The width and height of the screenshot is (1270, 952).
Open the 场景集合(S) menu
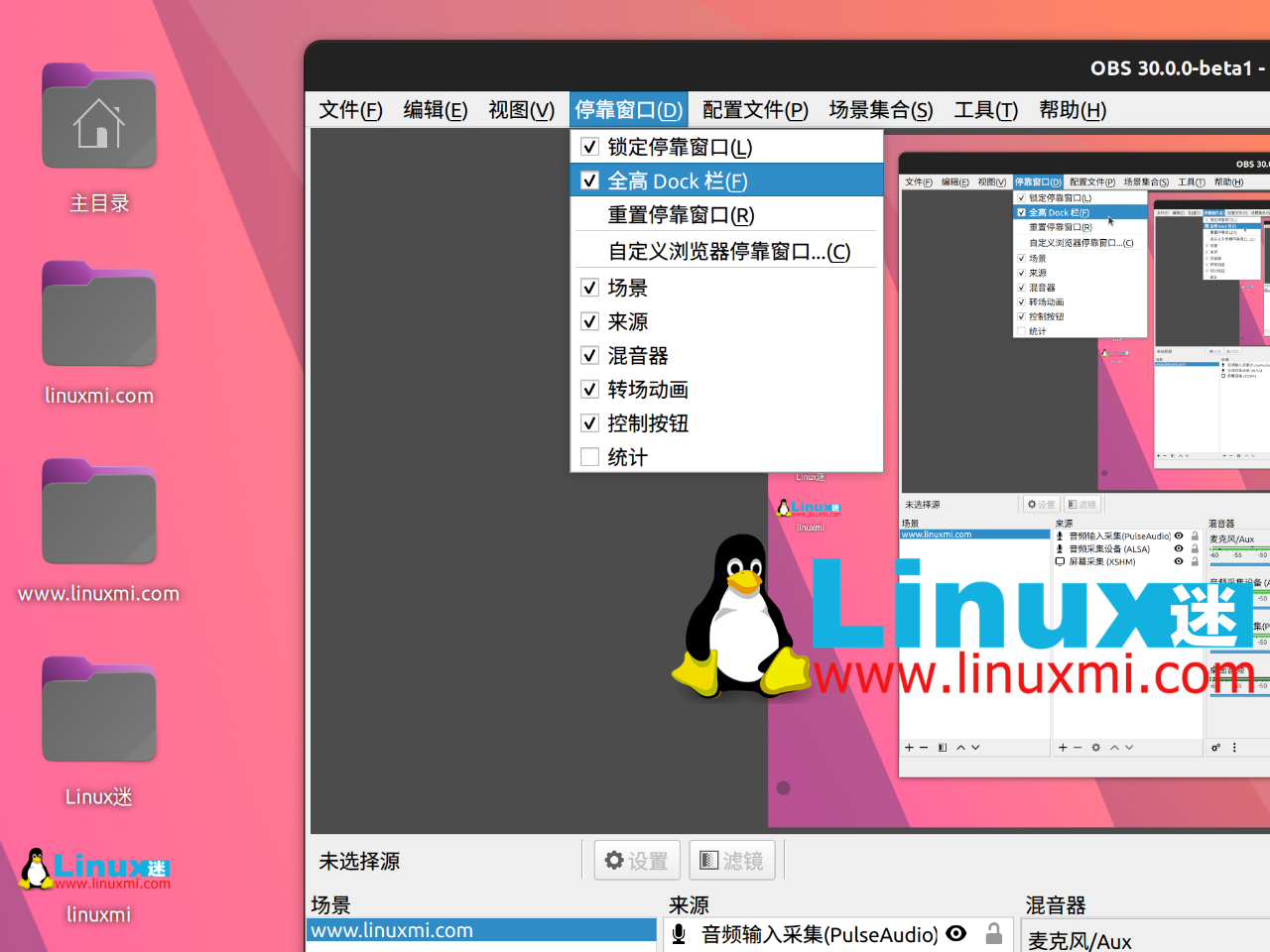[x=881, y=110]
